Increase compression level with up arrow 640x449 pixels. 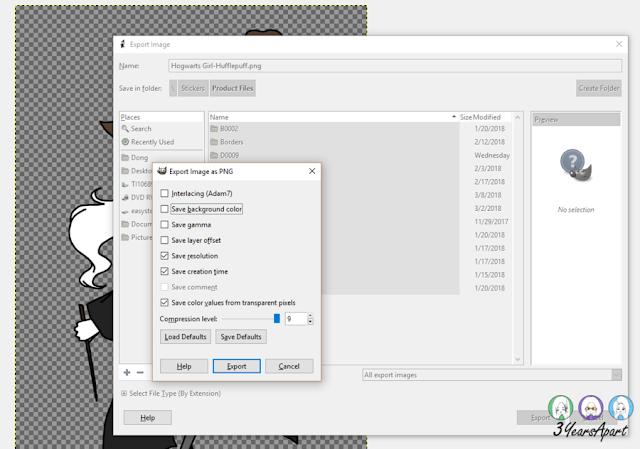[x=310, y=316]
